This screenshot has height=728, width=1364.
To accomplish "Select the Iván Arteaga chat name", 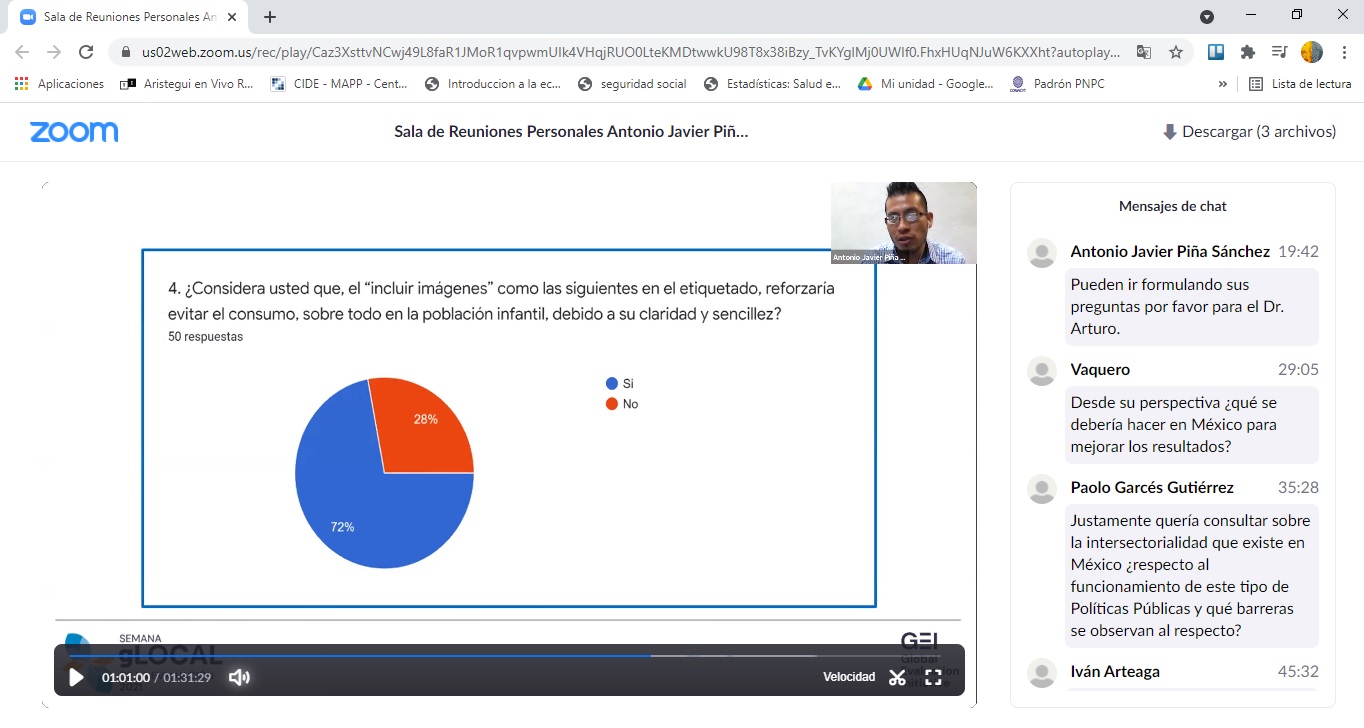I will click(x=1115, y=672).
